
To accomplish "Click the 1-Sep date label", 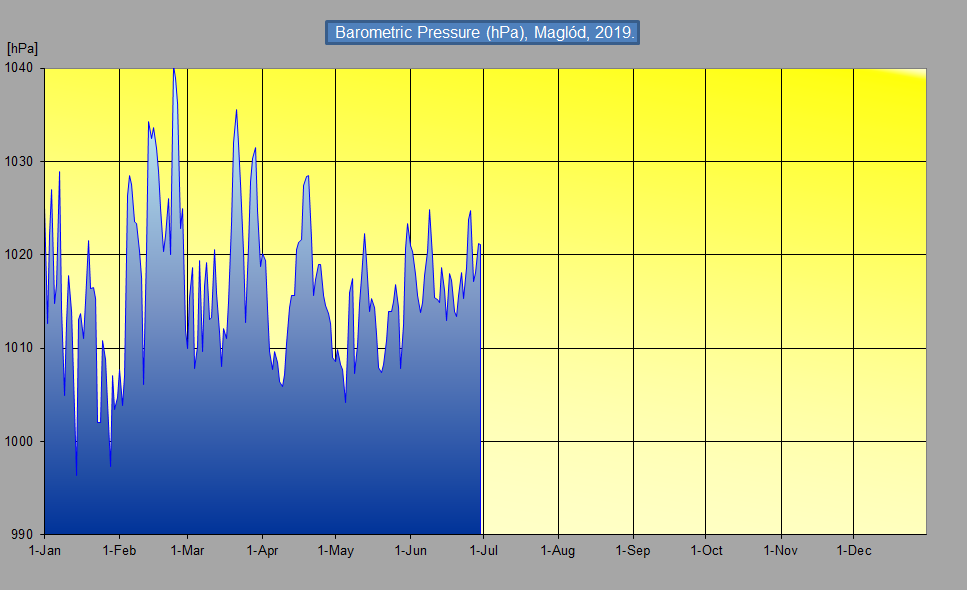I will click(633, 550).
